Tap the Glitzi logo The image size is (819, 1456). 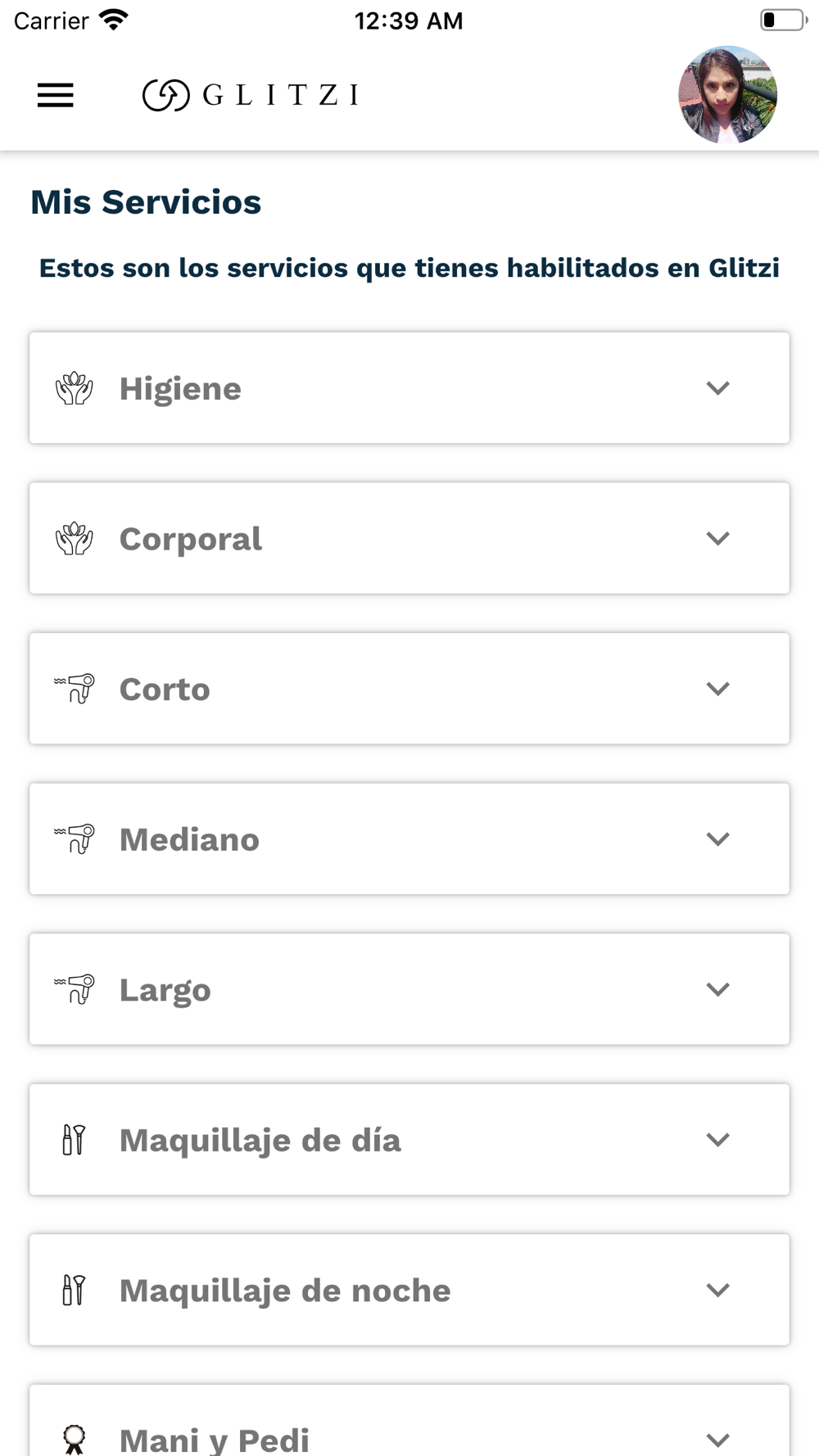[x=251, y=95]
